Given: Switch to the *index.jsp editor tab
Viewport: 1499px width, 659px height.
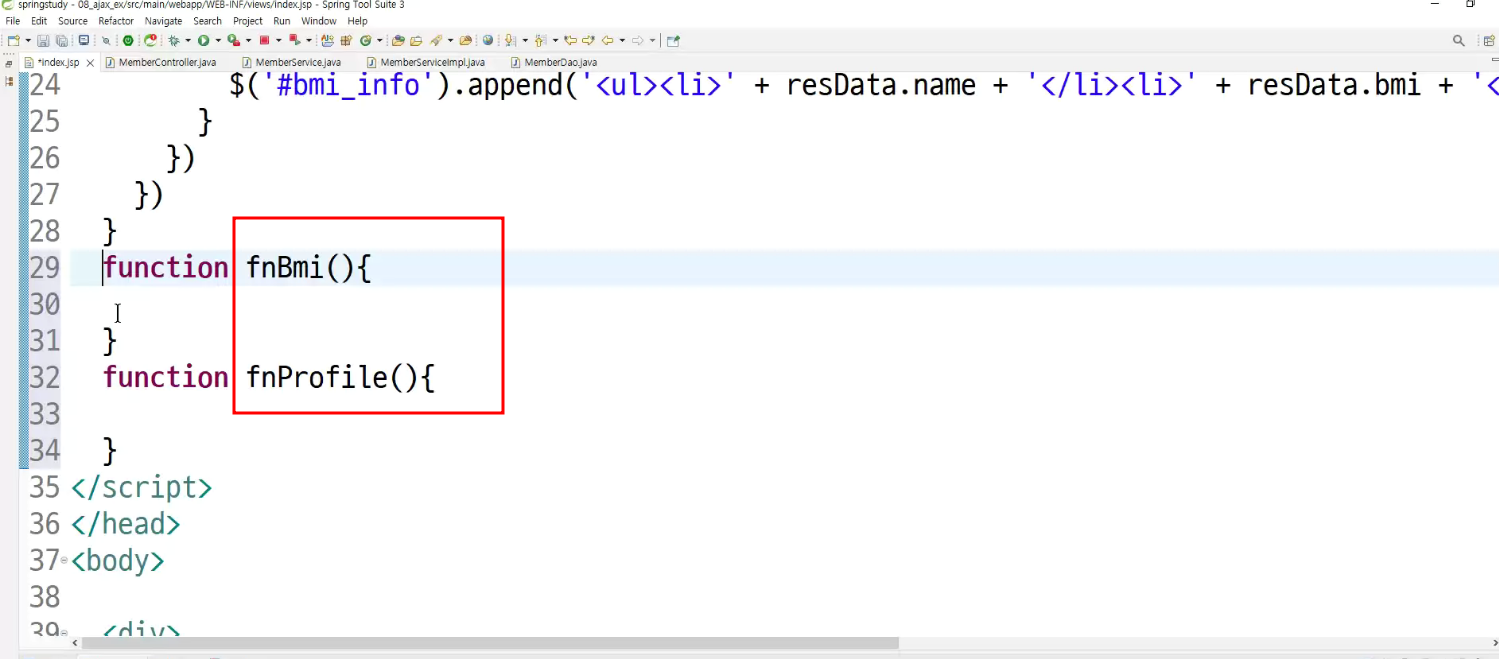Looking at the screenshot, I should click(58, 62).
